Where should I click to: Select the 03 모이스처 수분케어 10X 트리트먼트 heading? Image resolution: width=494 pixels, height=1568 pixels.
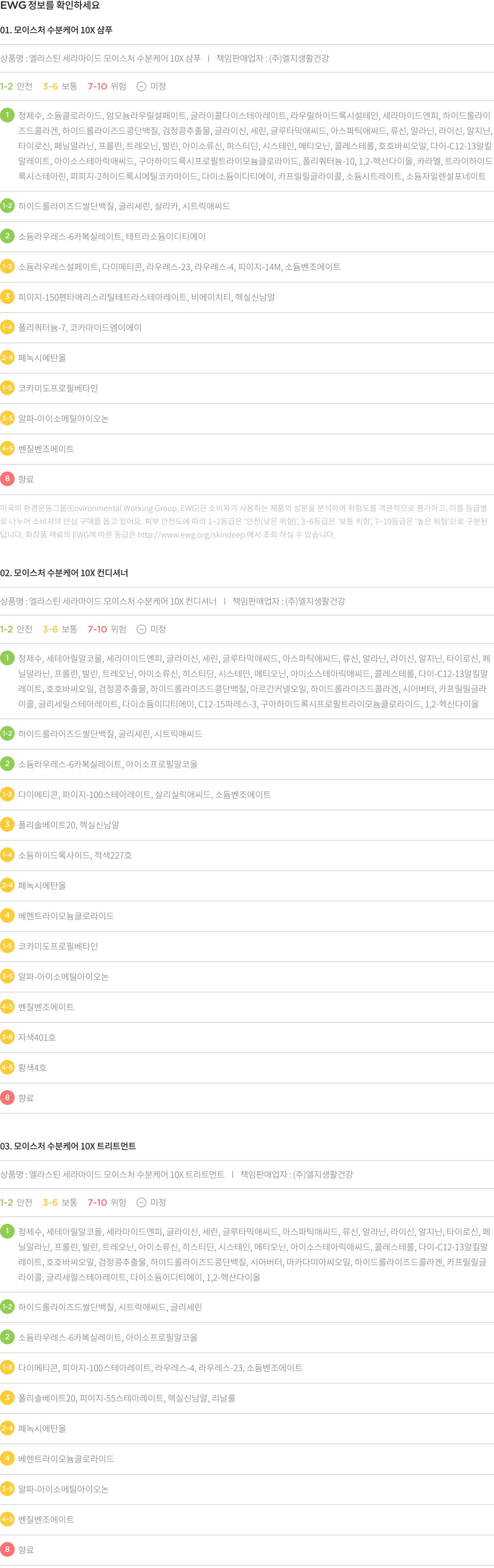pyautogui.click(x=68, y=1146)
